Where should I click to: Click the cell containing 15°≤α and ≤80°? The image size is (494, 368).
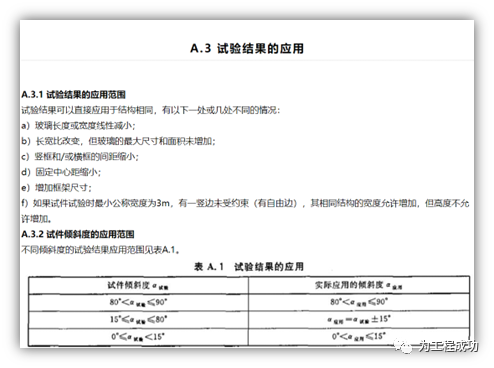[138, 320]
